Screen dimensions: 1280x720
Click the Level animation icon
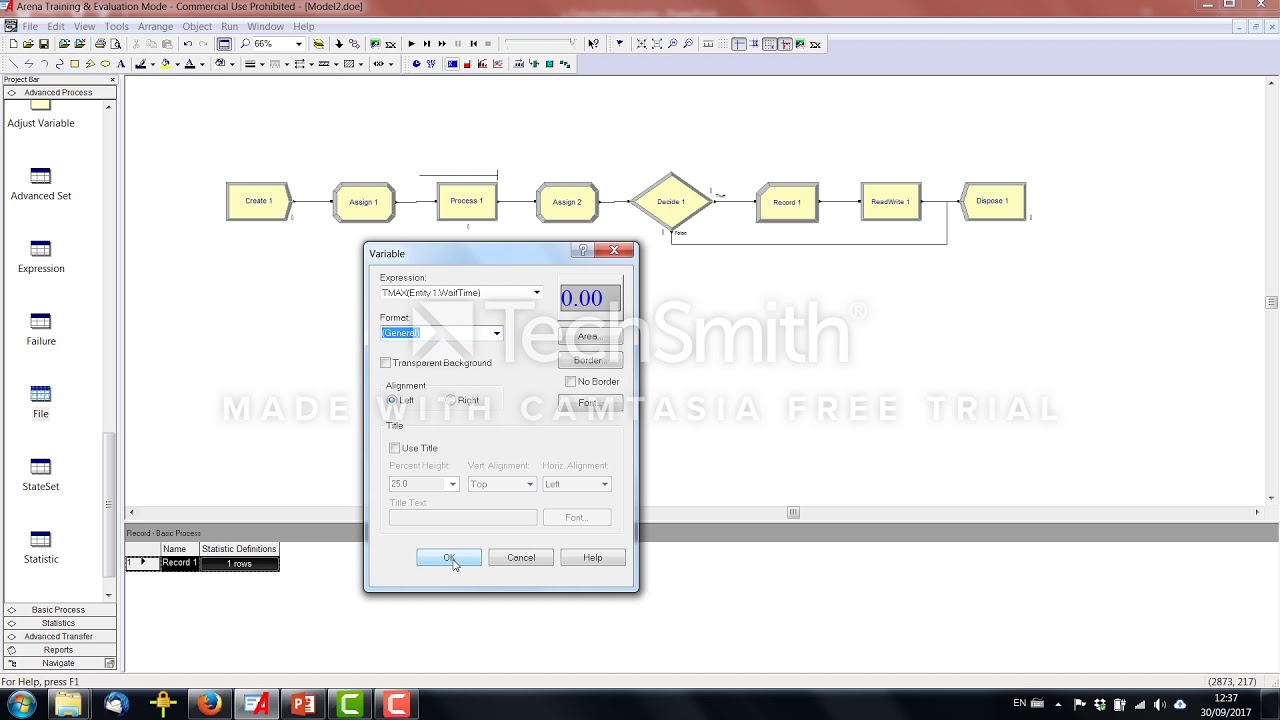pos(467,64)
